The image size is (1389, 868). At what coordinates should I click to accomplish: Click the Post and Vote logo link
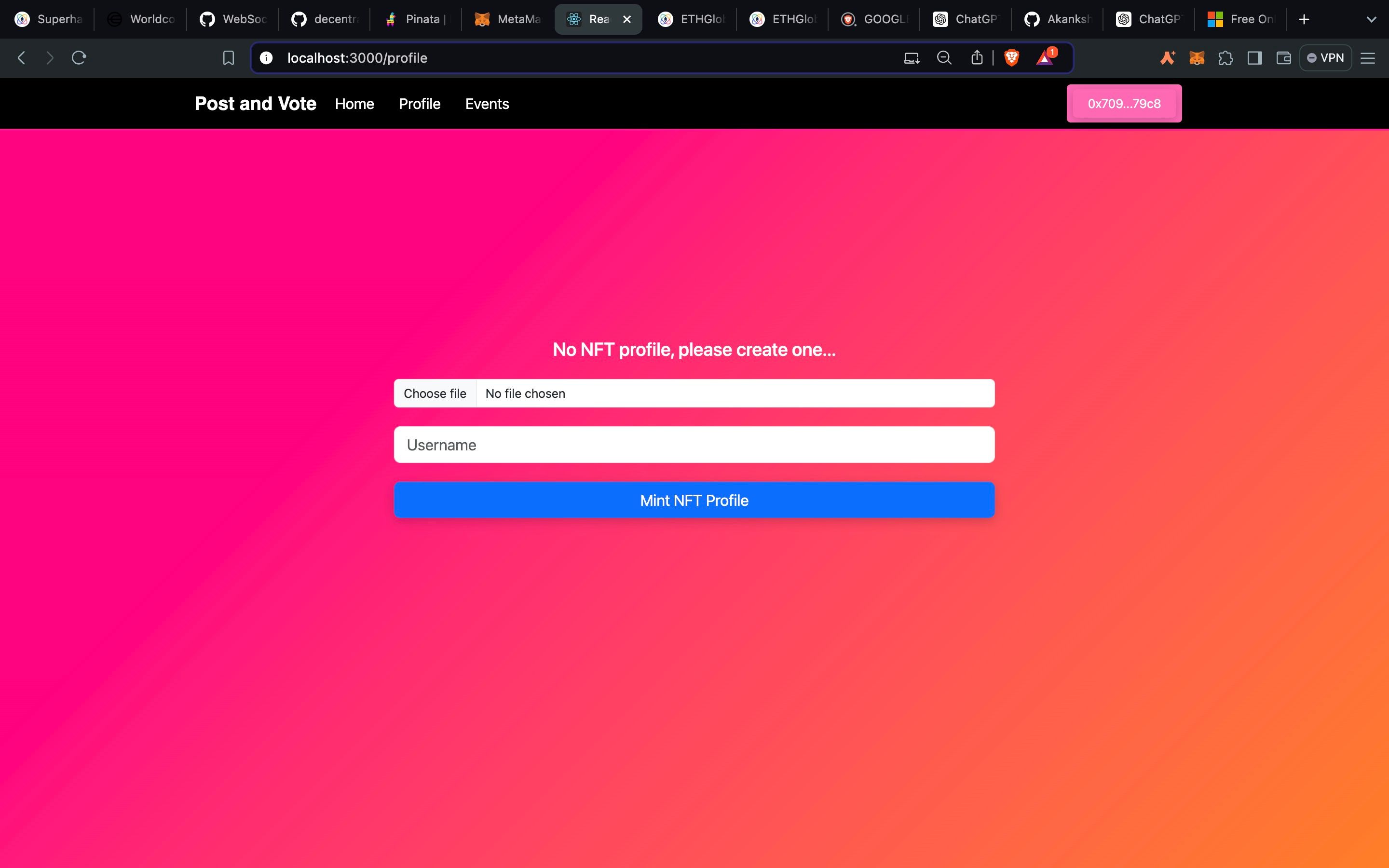click(255, 103)
